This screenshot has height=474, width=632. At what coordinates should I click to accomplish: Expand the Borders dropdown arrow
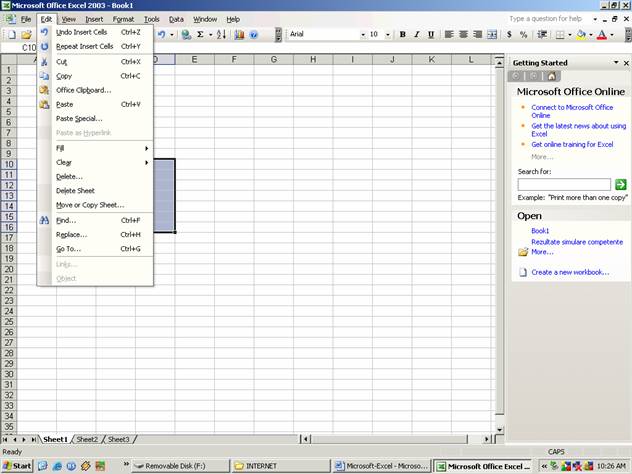pyautogui.click(x=570, y=35)
